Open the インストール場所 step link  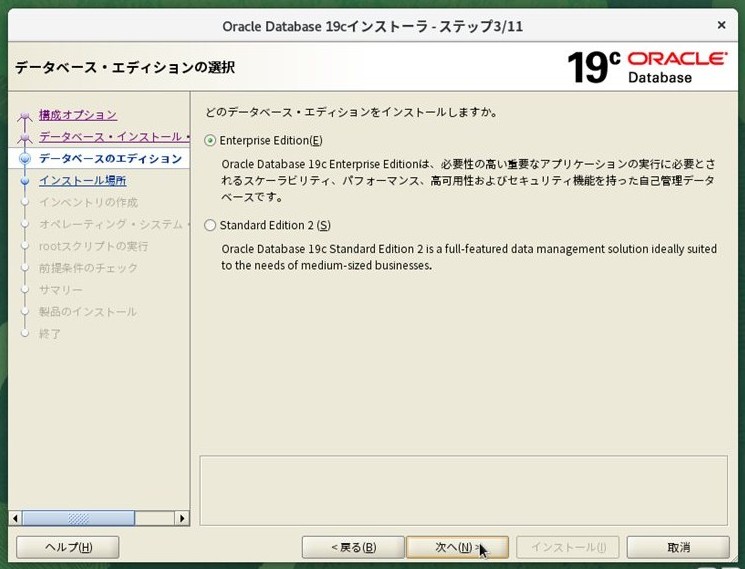(x=83, y=180)
